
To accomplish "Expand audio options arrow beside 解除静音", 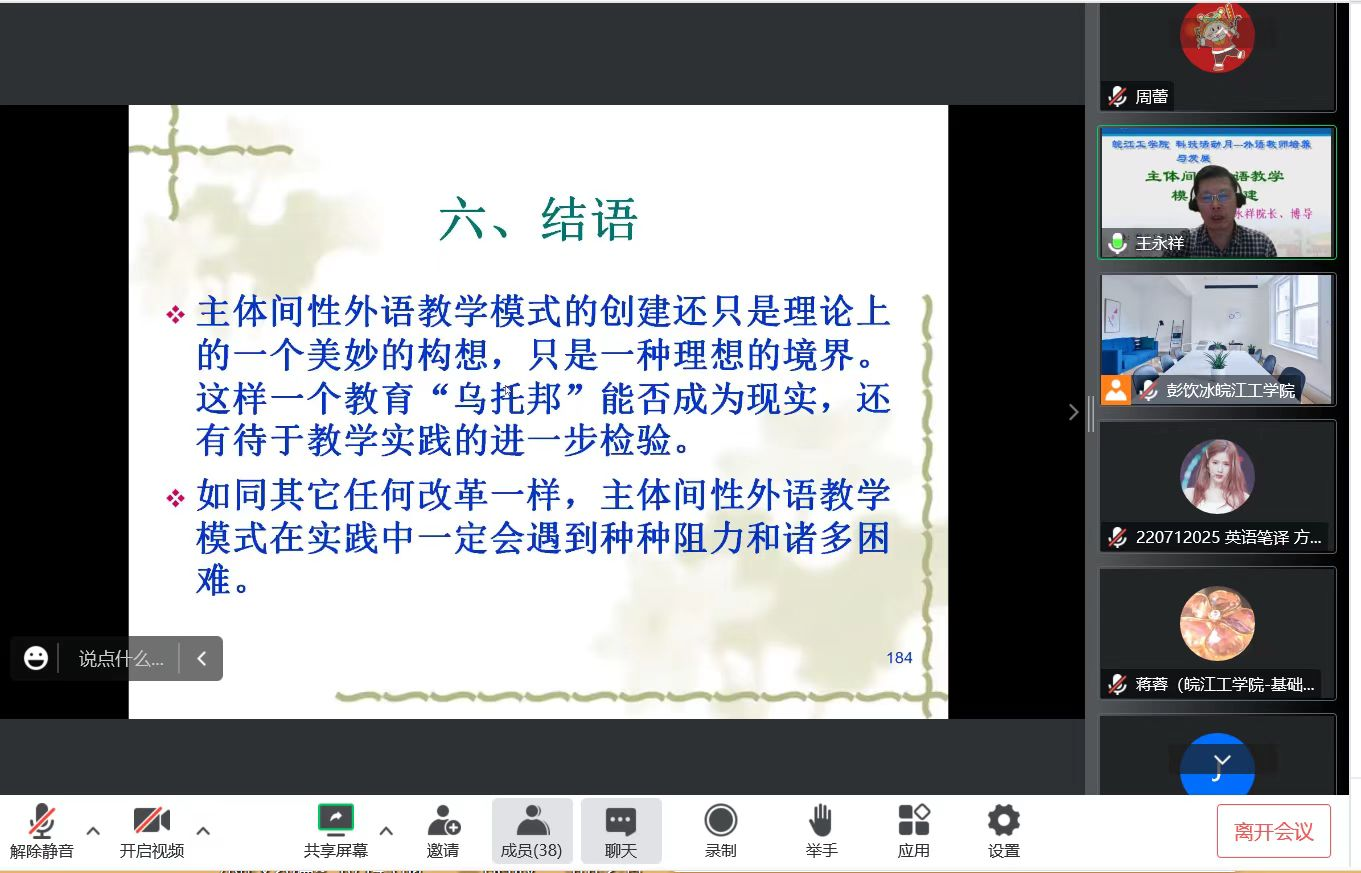I will pos(93,830).
